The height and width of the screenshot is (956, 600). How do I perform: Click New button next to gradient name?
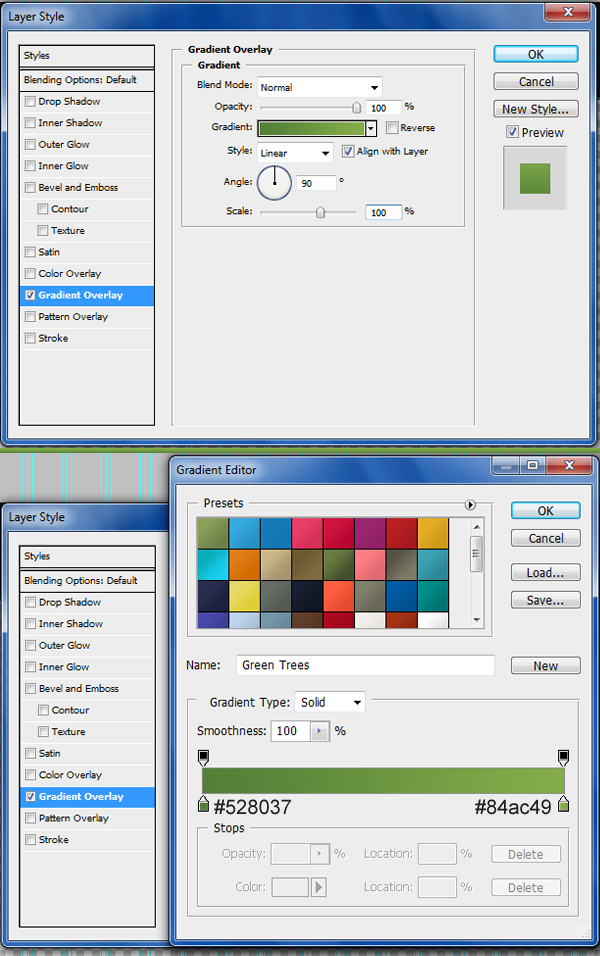(x=546, y=666)
